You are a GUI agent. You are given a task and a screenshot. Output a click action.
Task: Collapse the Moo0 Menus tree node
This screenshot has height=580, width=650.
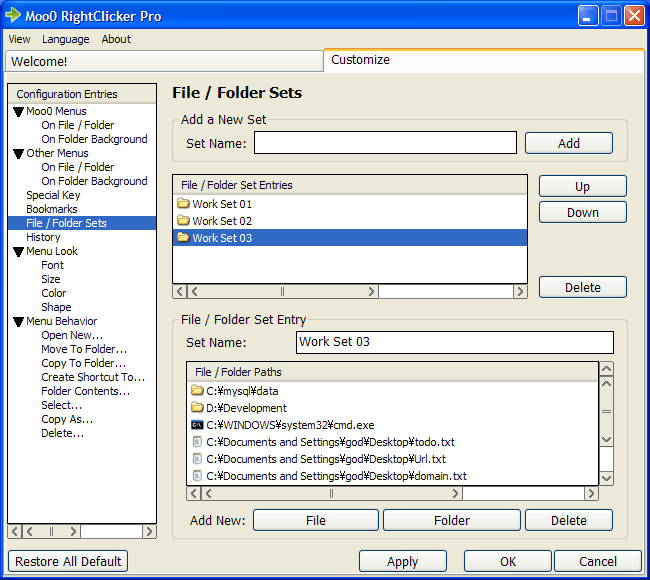point(18,112)
